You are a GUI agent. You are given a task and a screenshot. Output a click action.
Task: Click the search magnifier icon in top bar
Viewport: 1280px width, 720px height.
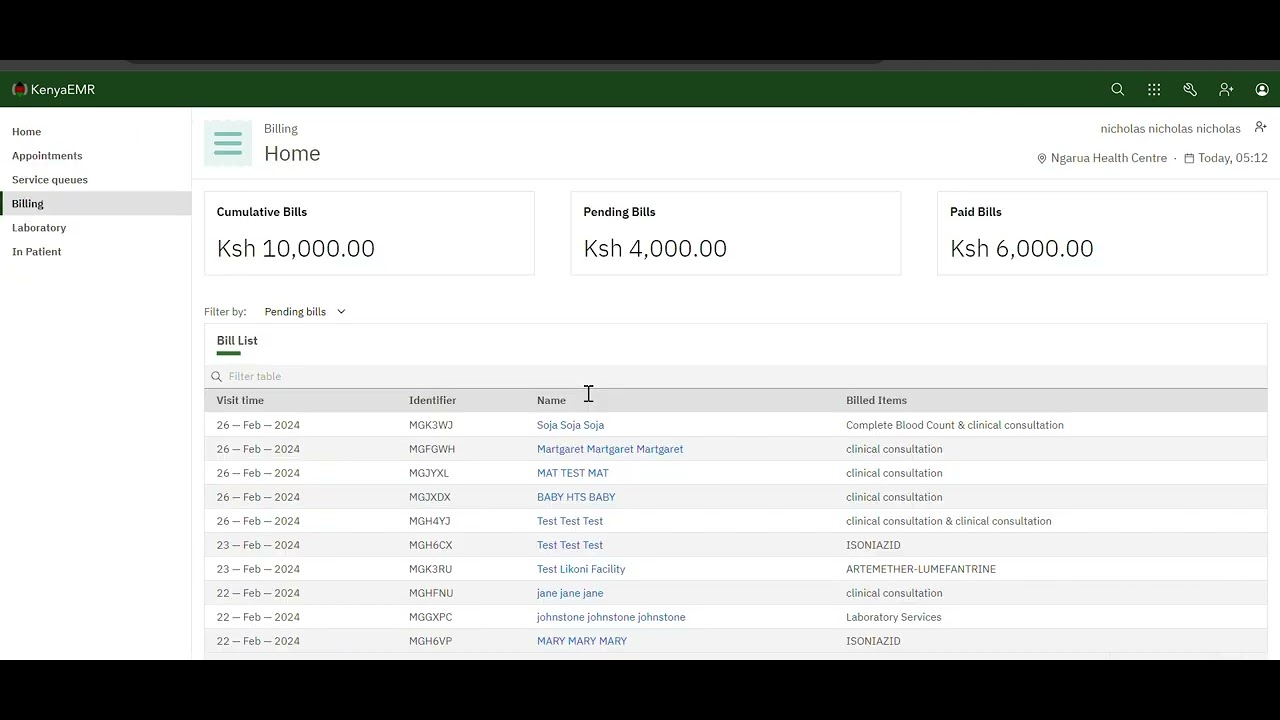[1118, 90]
